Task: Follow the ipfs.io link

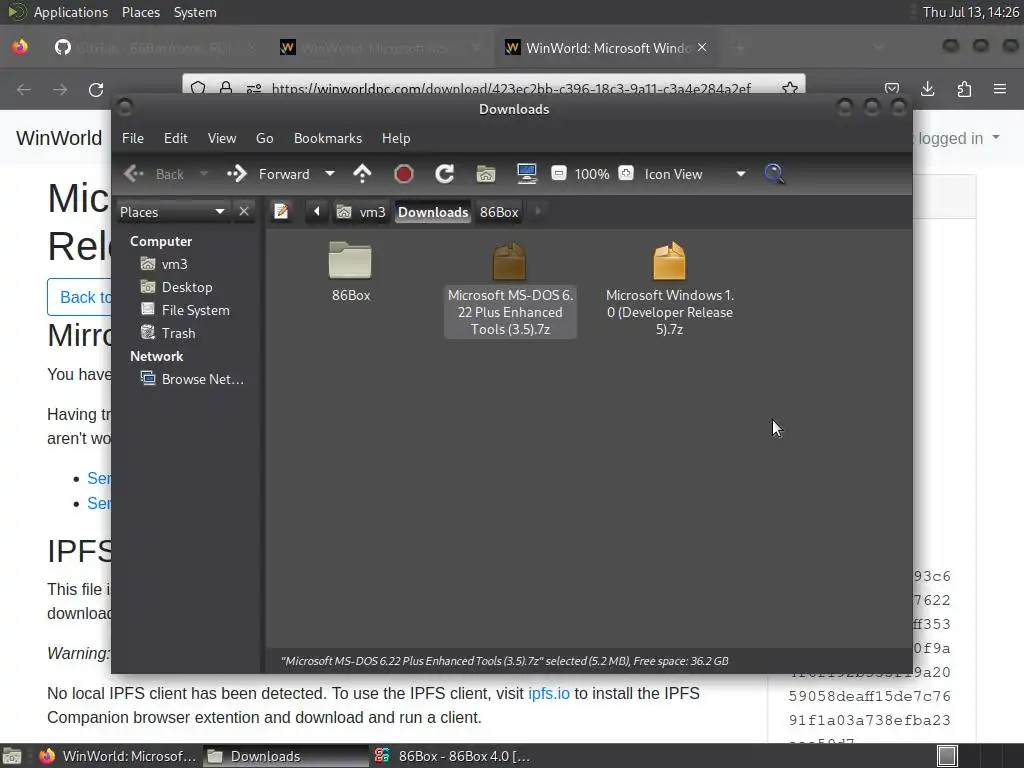Action: tap(549, 694)
